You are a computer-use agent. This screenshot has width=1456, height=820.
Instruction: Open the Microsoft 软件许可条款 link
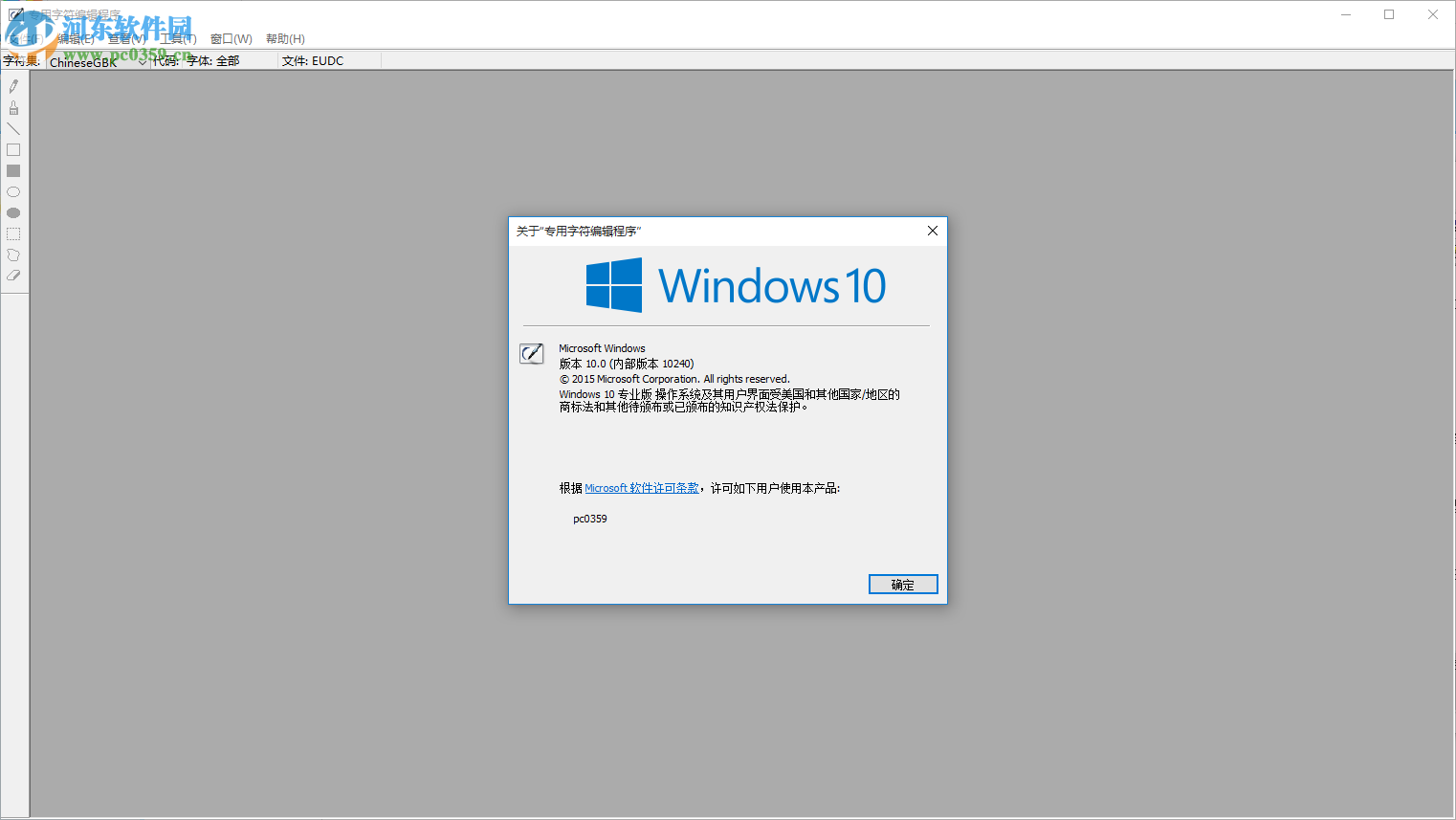pyautogui.click(x=642, y=488)
